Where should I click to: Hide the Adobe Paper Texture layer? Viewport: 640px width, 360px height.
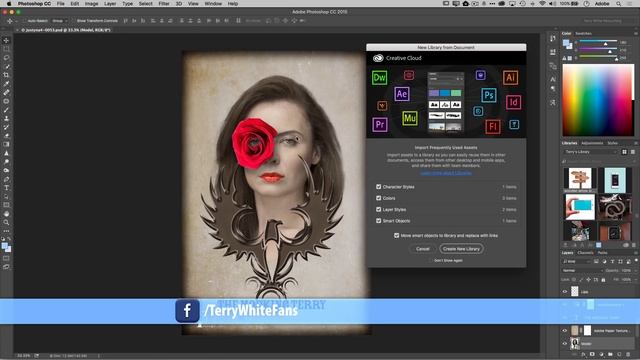point(565,331)
